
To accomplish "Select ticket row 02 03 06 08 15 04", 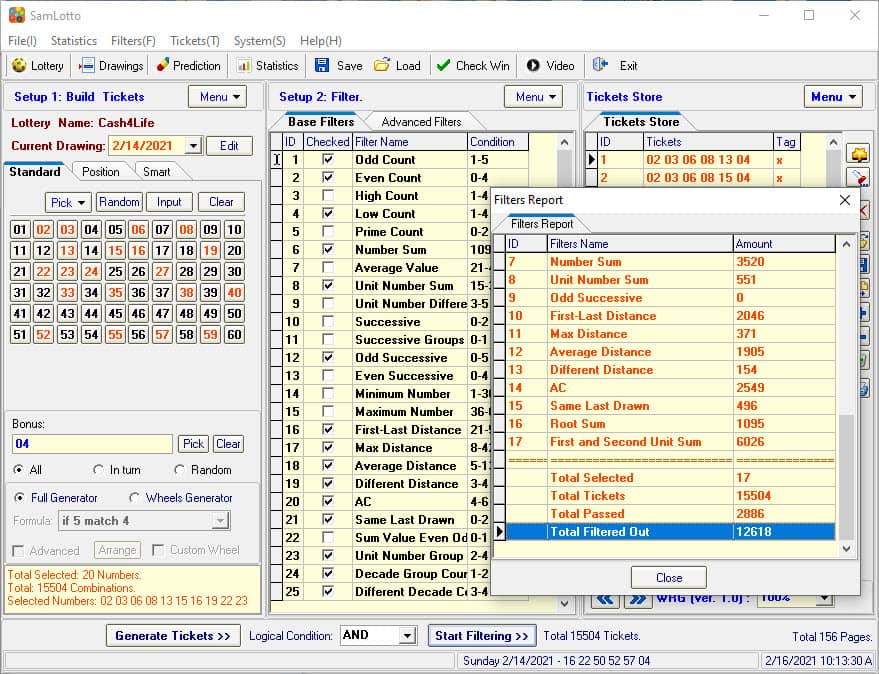I will point(698,178).
